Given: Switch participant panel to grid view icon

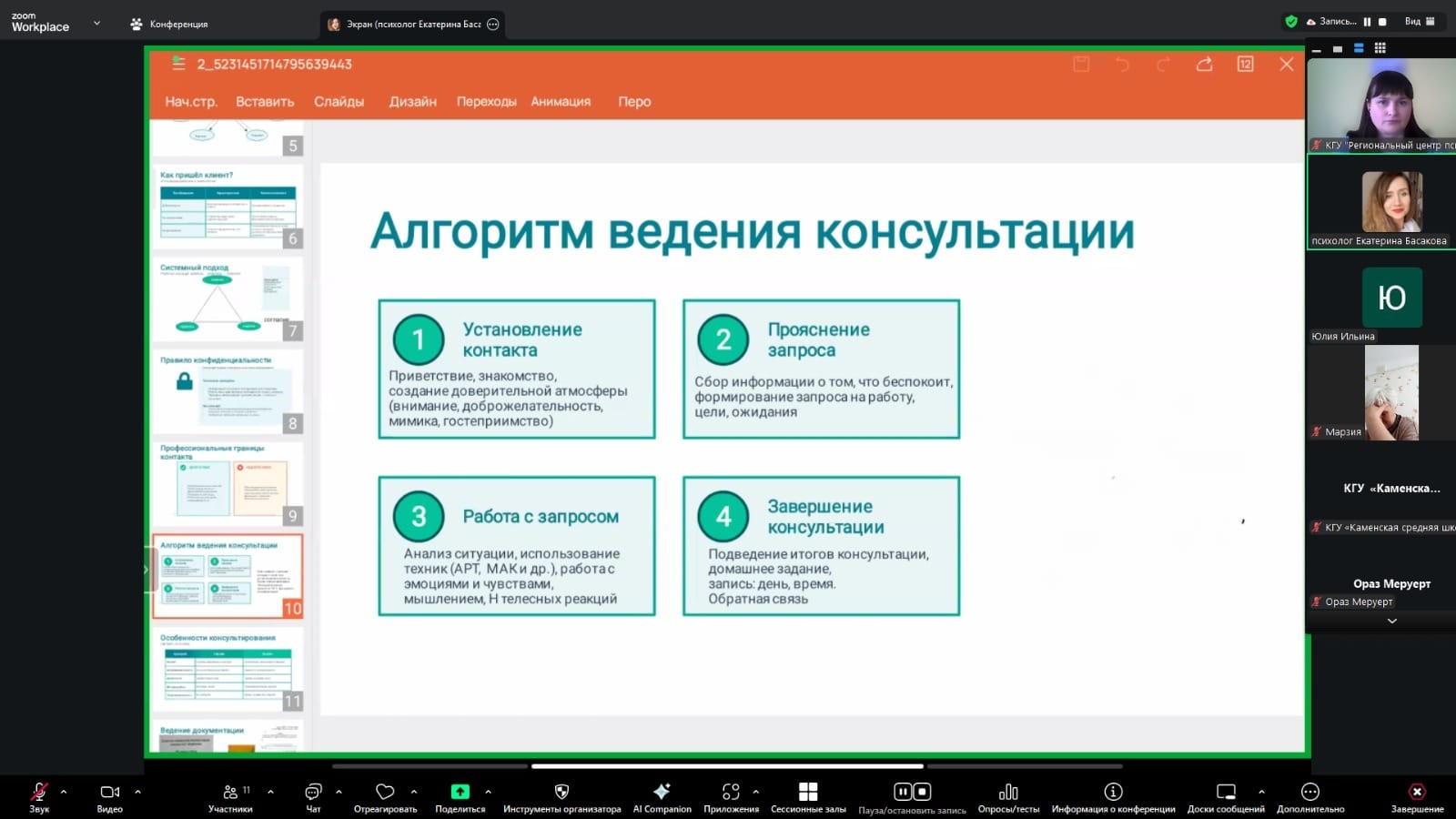Looking at the screenshot, I should tap(1380, 48).
